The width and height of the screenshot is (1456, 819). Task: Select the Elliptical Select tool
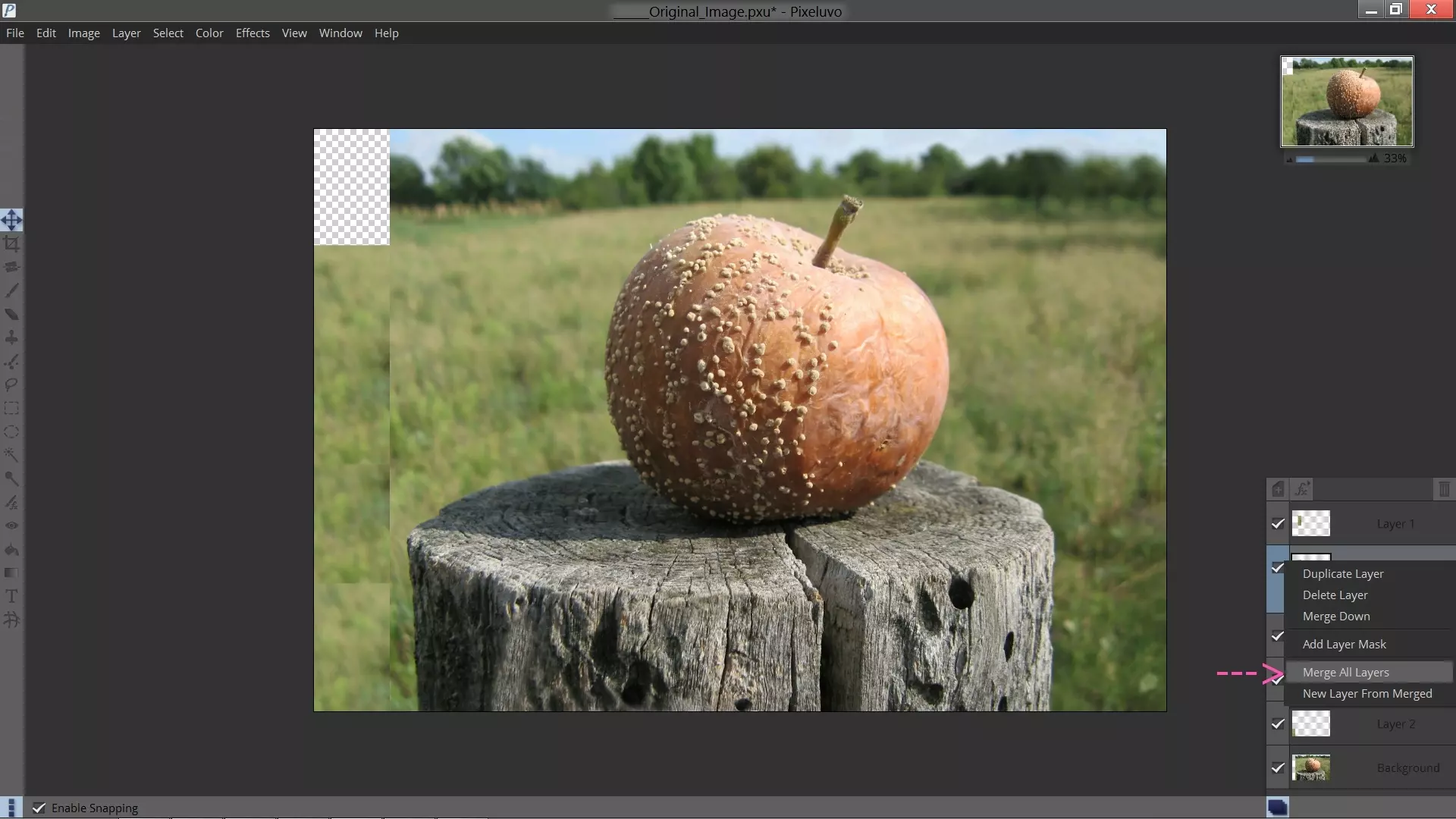click(11, 432)
